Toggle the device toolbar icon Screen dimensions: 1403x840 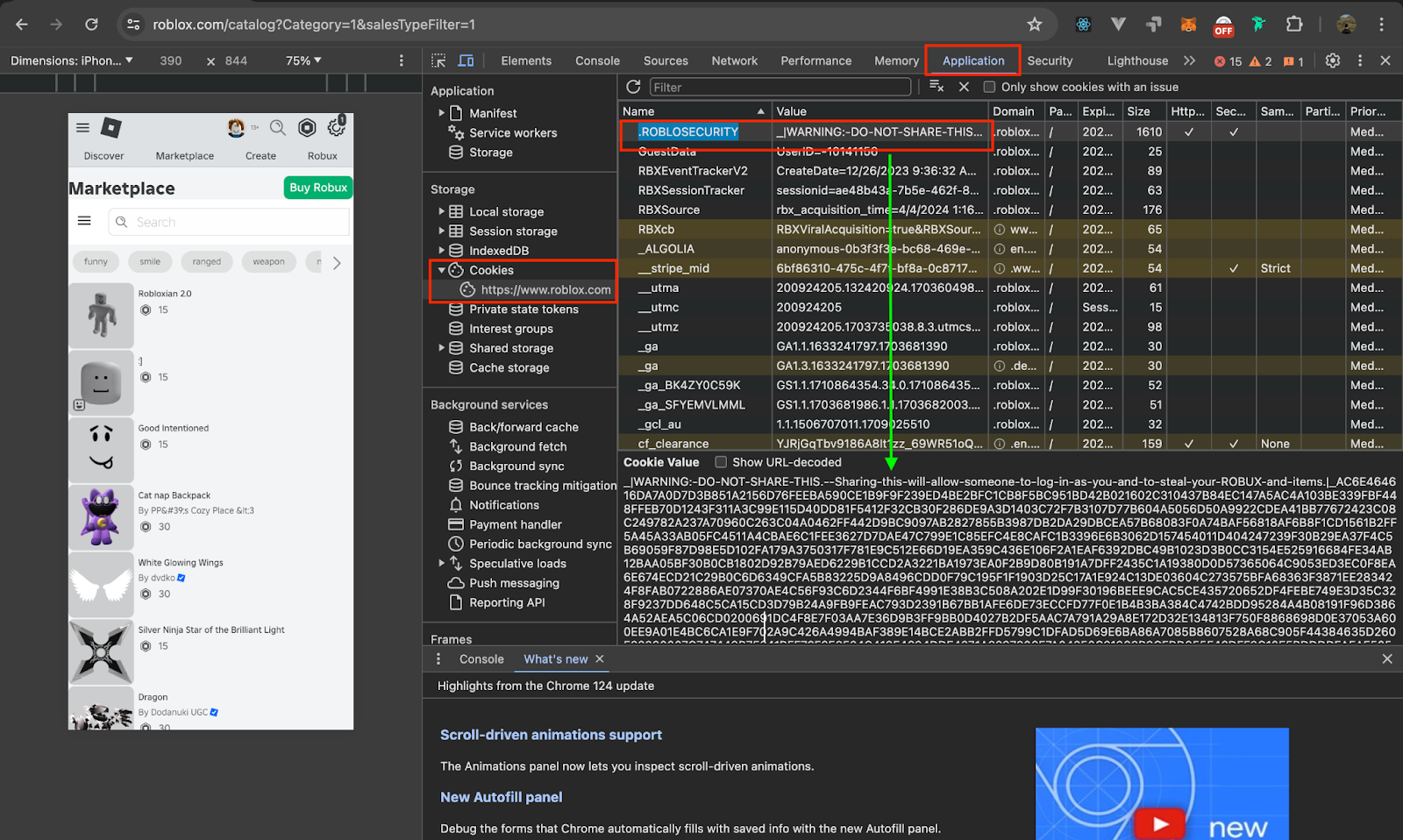(x=466, y=61)
